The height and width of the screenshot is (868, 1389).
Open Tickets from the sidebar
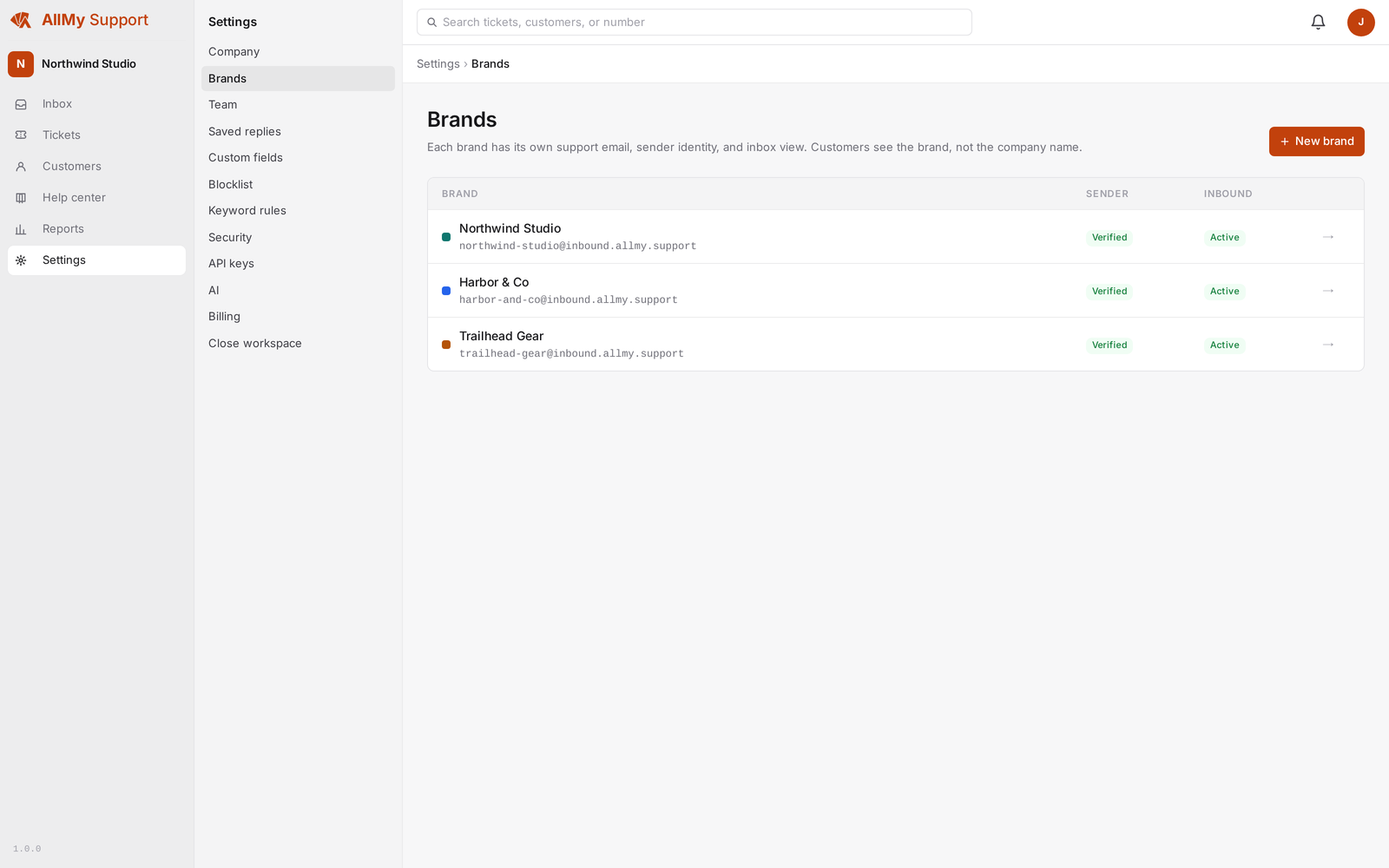96,135
